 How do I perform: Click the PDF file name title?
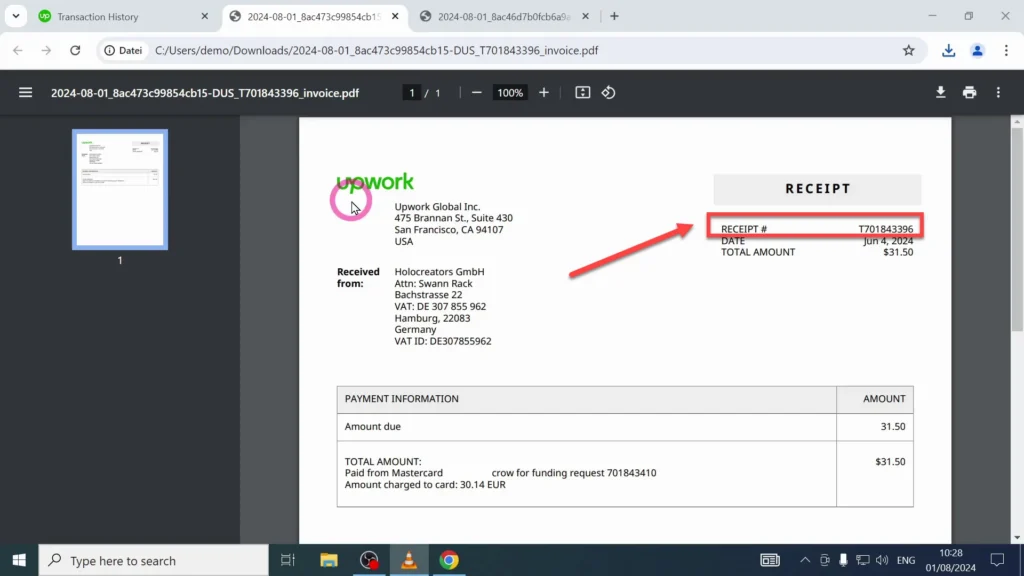[x=205, y=93]
